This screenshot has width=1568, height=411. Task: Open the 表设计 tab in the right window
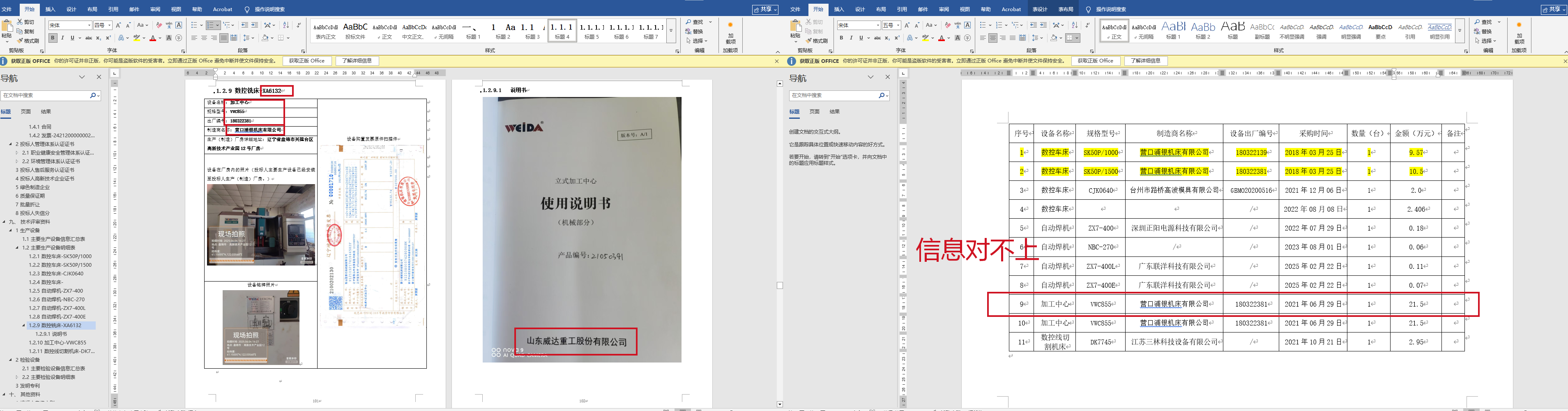coord(1040,9)
